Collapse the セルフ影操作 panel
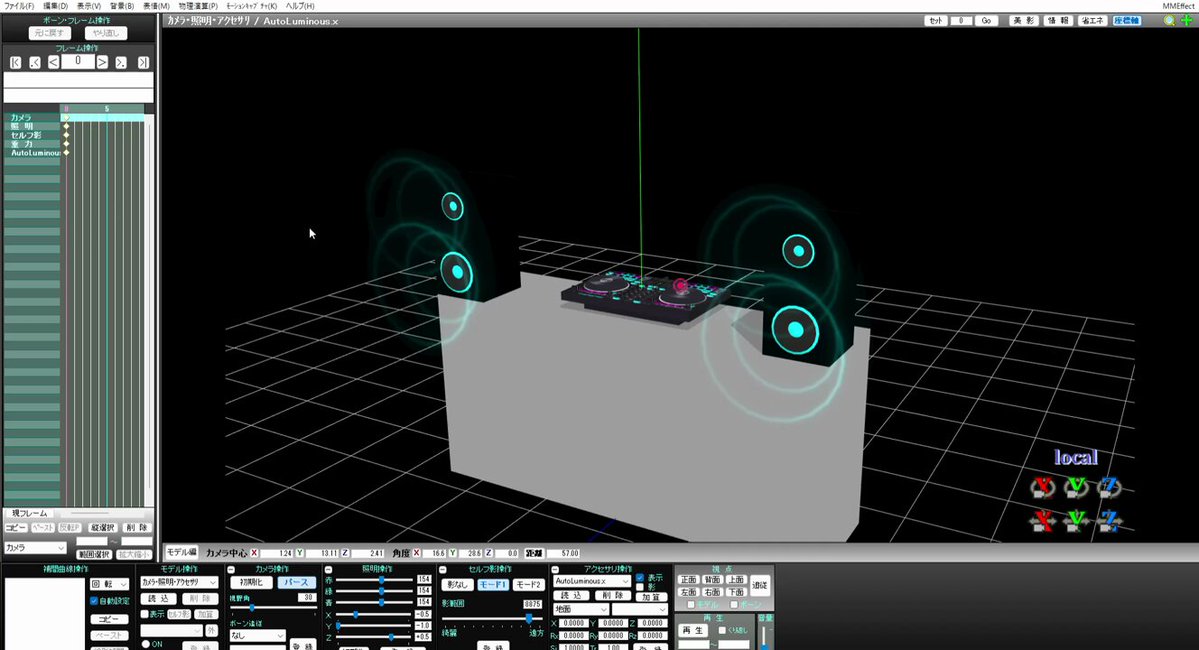 [x=442, y=570]
